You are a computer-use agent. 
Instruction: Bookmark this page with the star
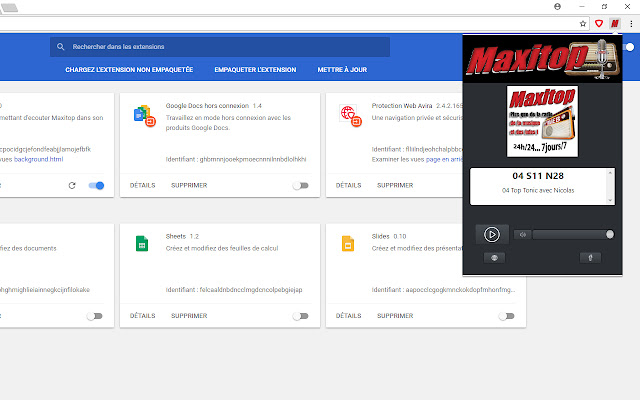583,24
